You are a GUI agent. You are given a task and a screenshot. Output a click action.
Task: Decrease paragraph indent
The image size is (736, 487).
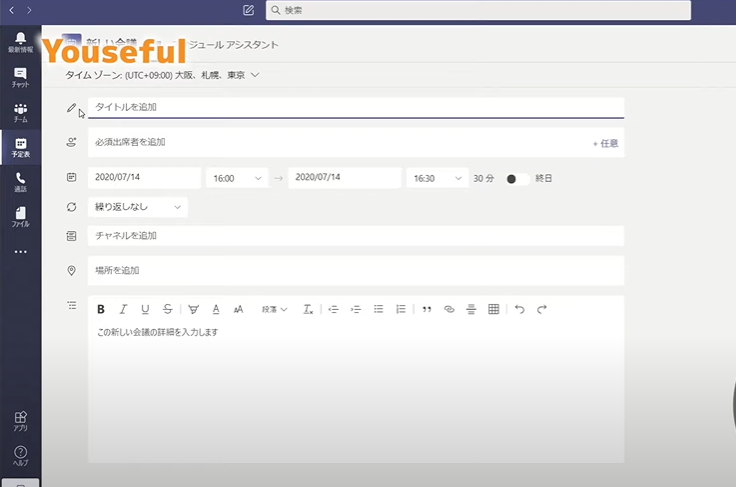[333, 309]
